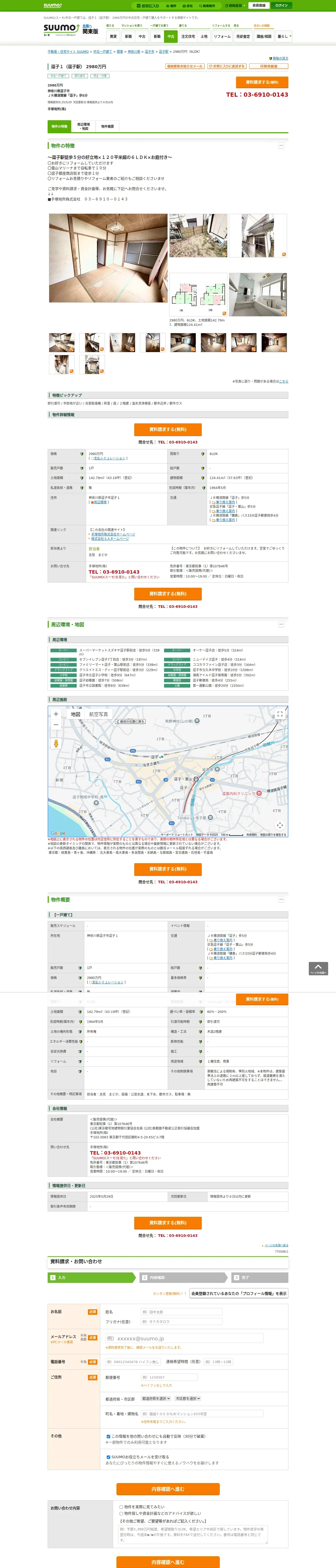Open 手塚地所株式会社ホームページ link
This screenshot has height=1568, width=336.
pos(113,534)
